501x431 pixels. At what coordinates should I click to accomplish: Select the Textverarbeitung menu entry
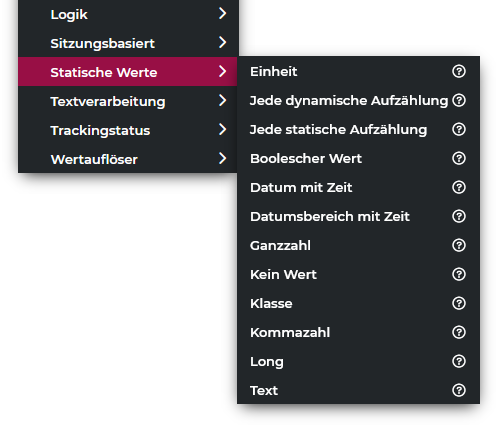tap(128, 101)
